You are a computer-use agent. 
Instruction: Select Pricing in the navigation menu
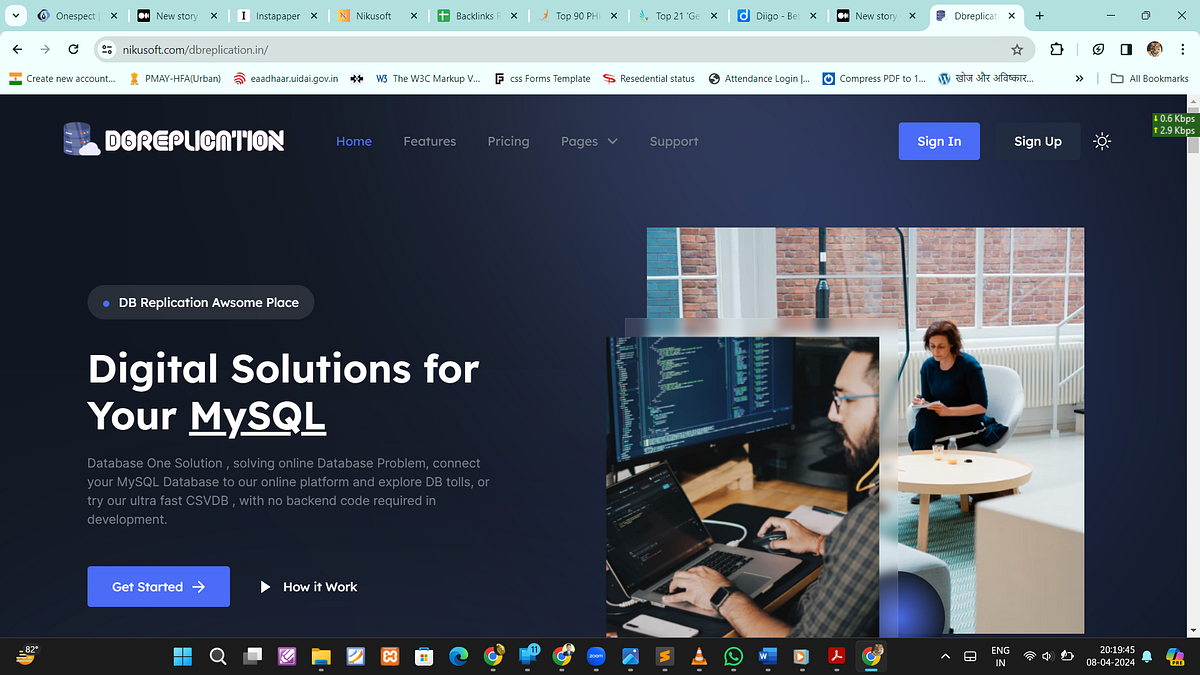[508, 141]
